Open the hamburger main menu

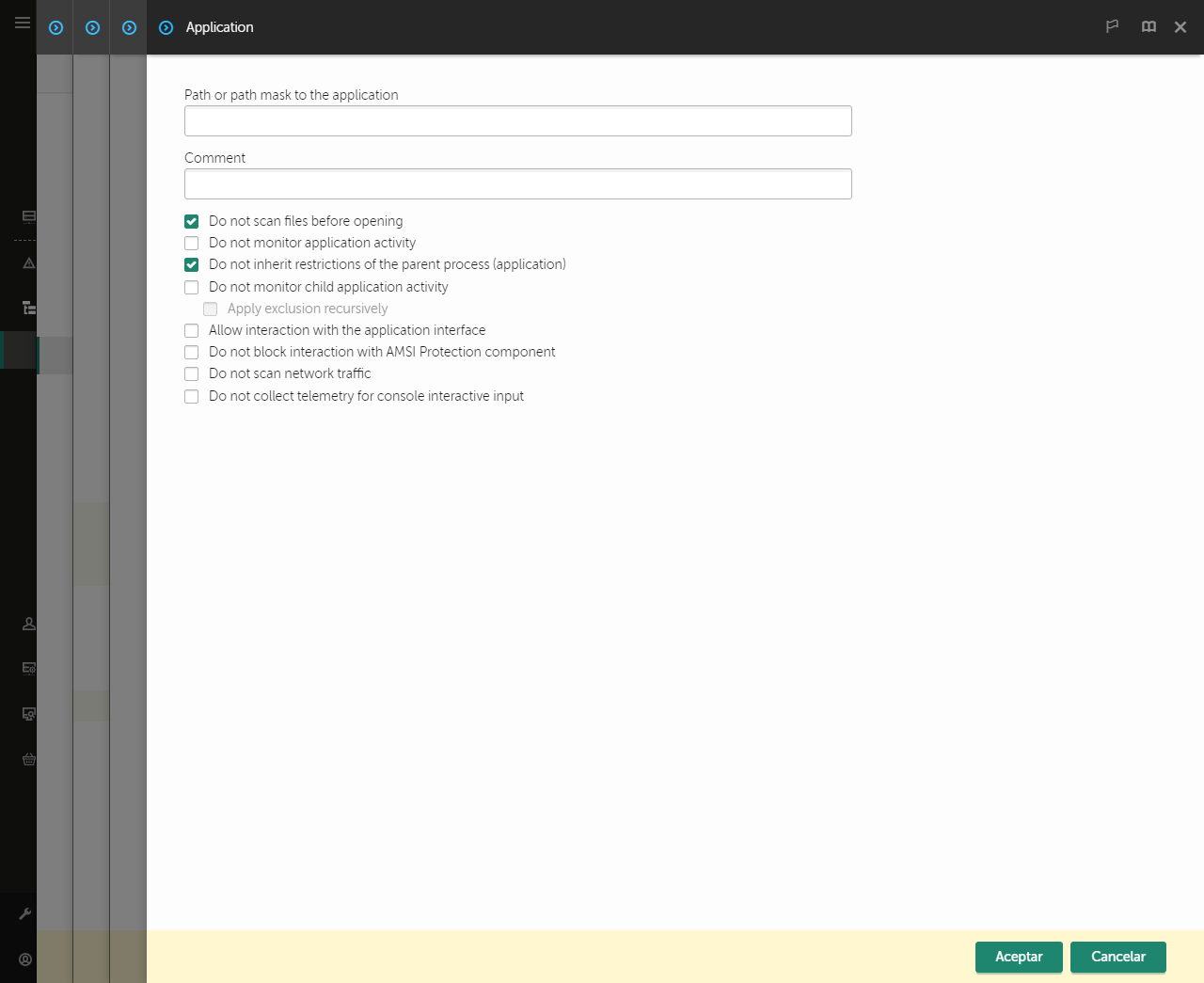[x=23, y=23]
